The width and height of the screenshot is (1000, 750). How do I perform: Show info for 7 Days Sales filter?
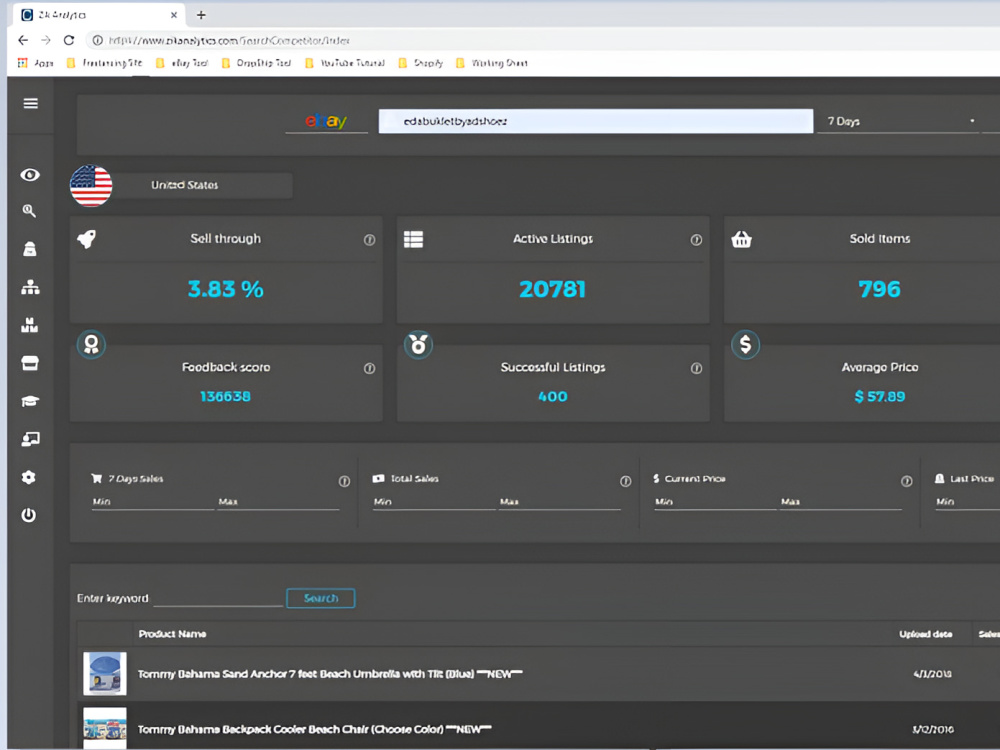tap(344, 481)
